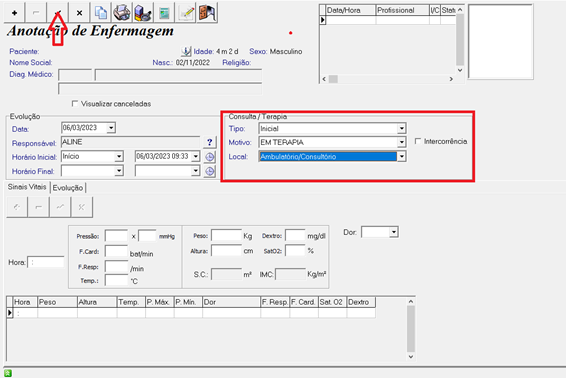This screenshot has height=378, width=566.
Task: Expand the 06/03/2023 09:33 datetime dropdown
Action: (x=195, y=156)
